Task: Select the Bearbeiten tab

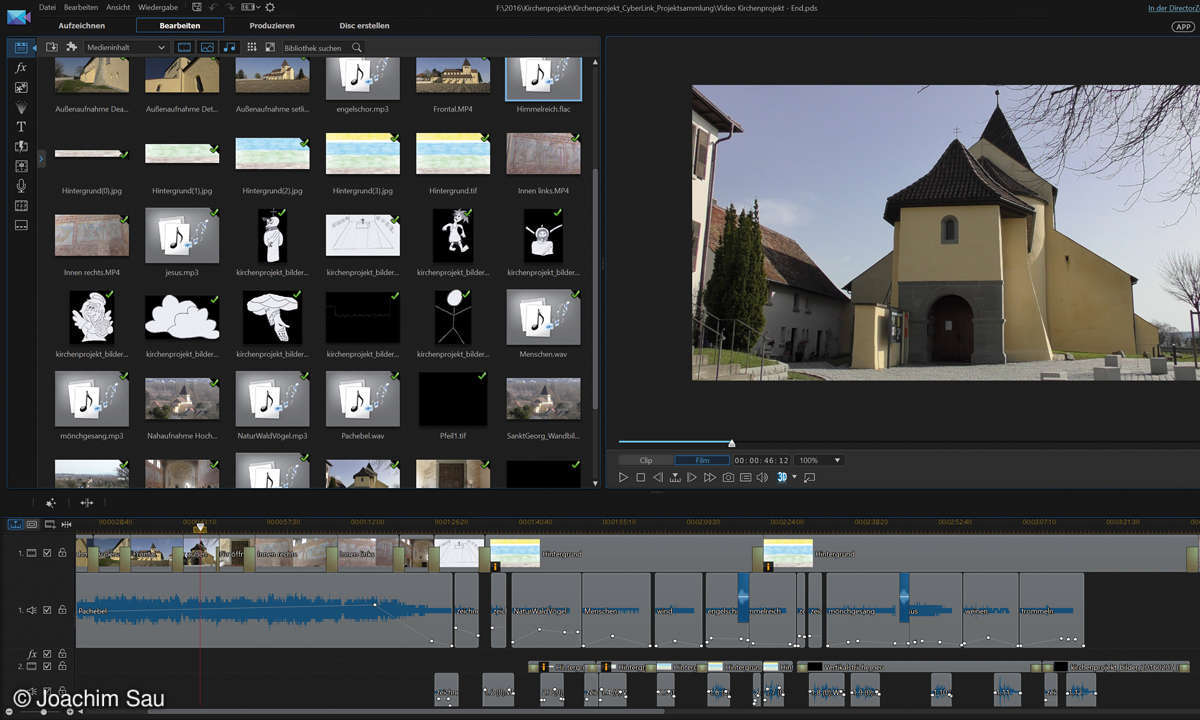Action: pyautogui.click(x=180, y=25)
